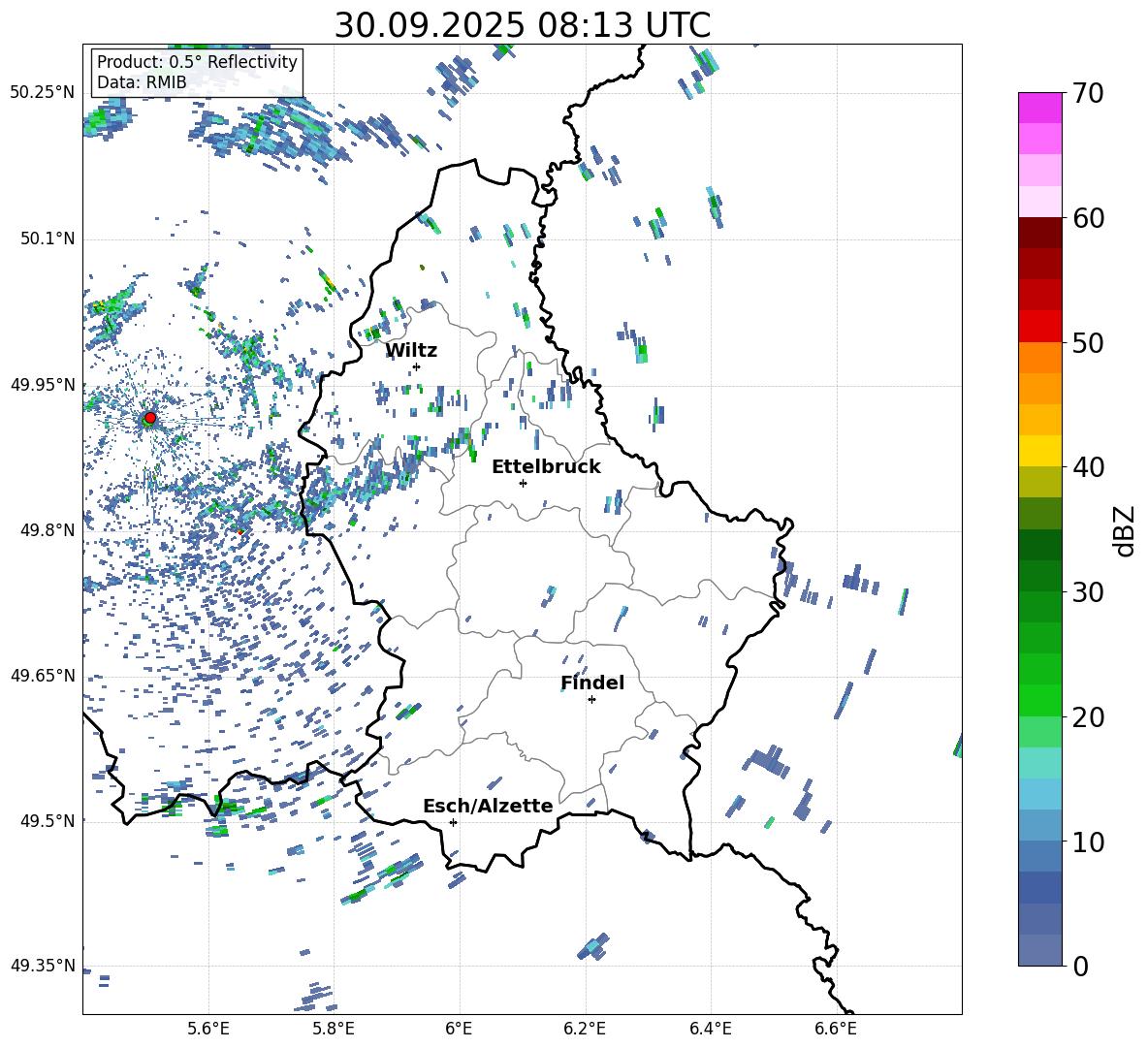Pick the dark maroon swatch below 60 dBZ
Image resolution: width=1148 pixels, height=1048 pixels.
[1040, 232]
